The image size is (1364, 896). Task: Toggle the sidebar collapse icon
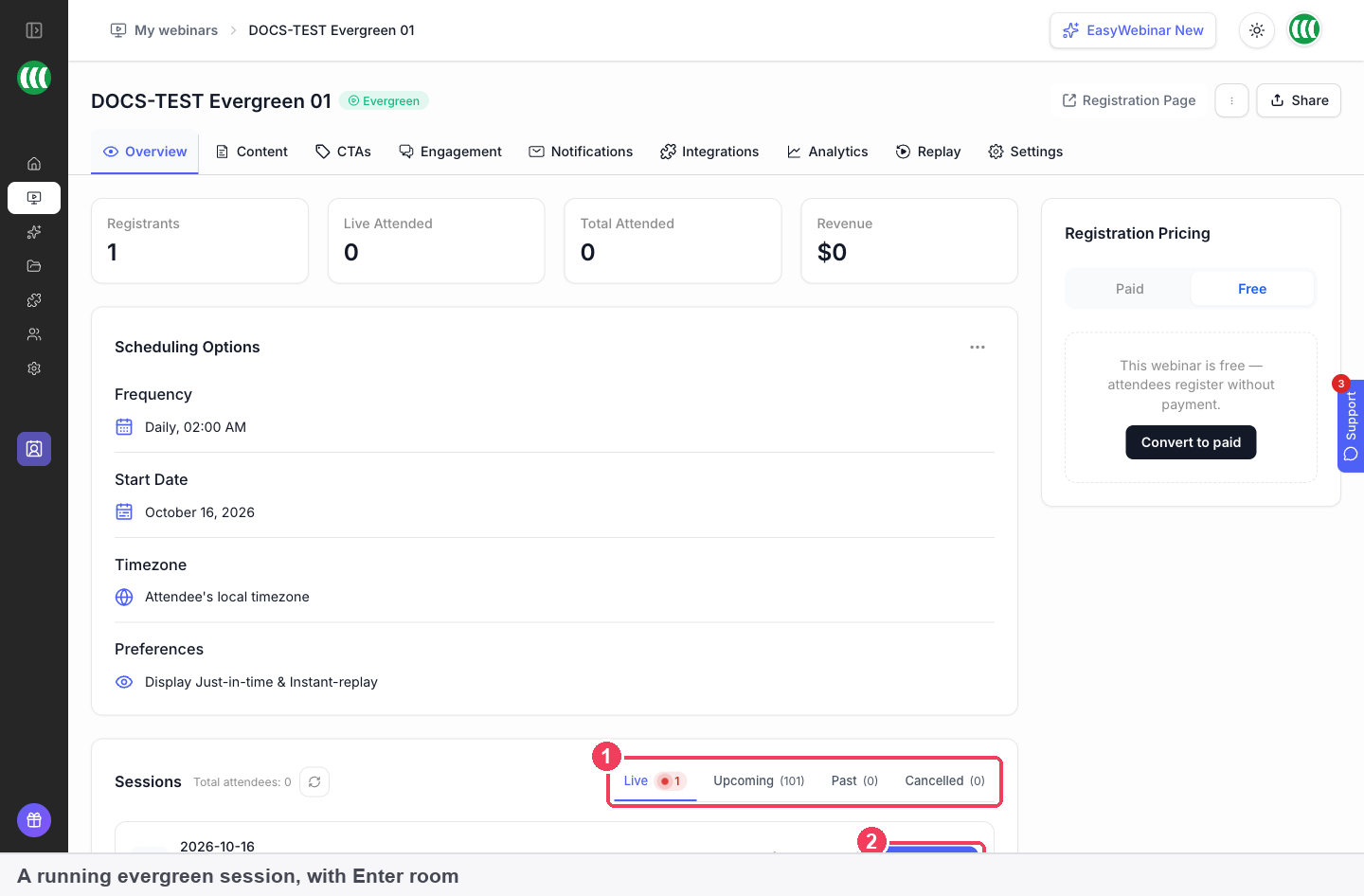pyautogui.click(x=34, y=30)
